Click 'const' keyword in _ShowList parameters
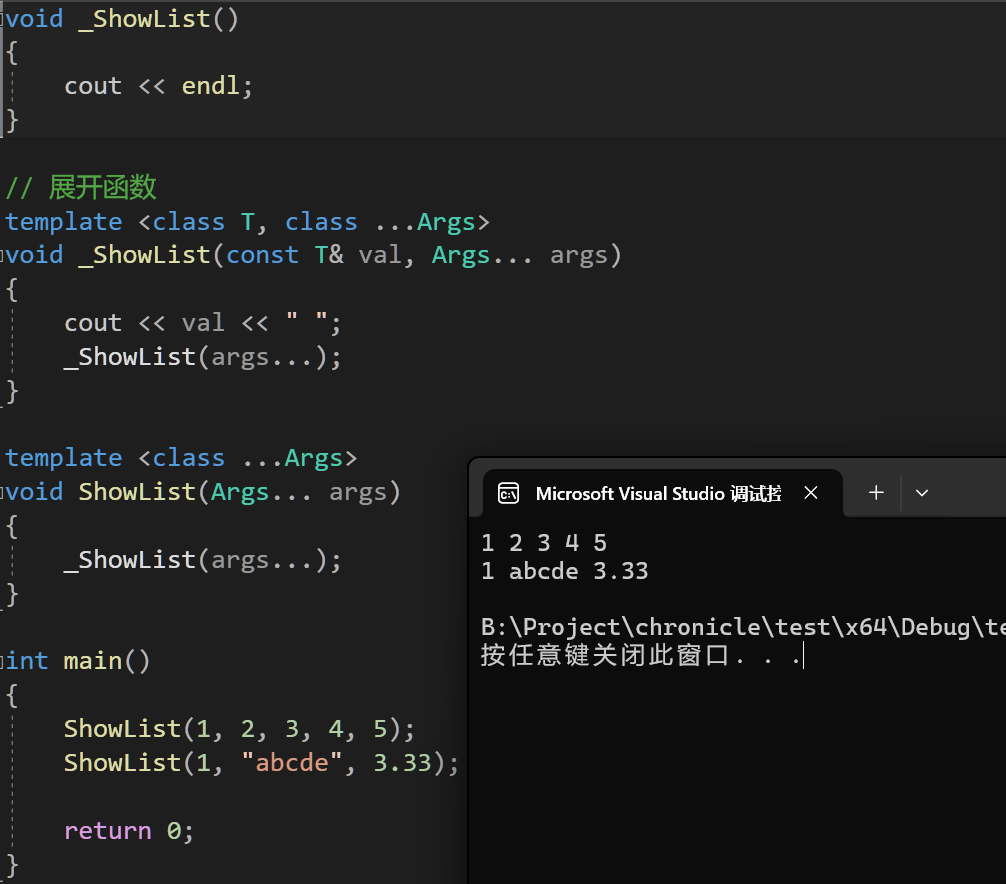This screenshot has height=884, width=1006. (x=262, y=255)
